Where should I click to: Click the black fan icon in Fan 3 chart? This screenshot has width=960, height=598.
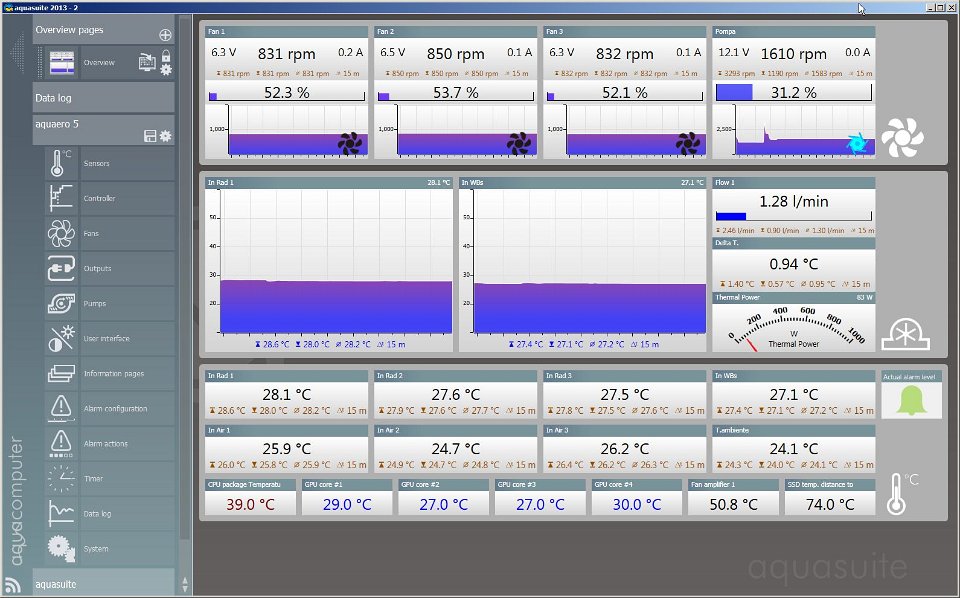(688, 144)
